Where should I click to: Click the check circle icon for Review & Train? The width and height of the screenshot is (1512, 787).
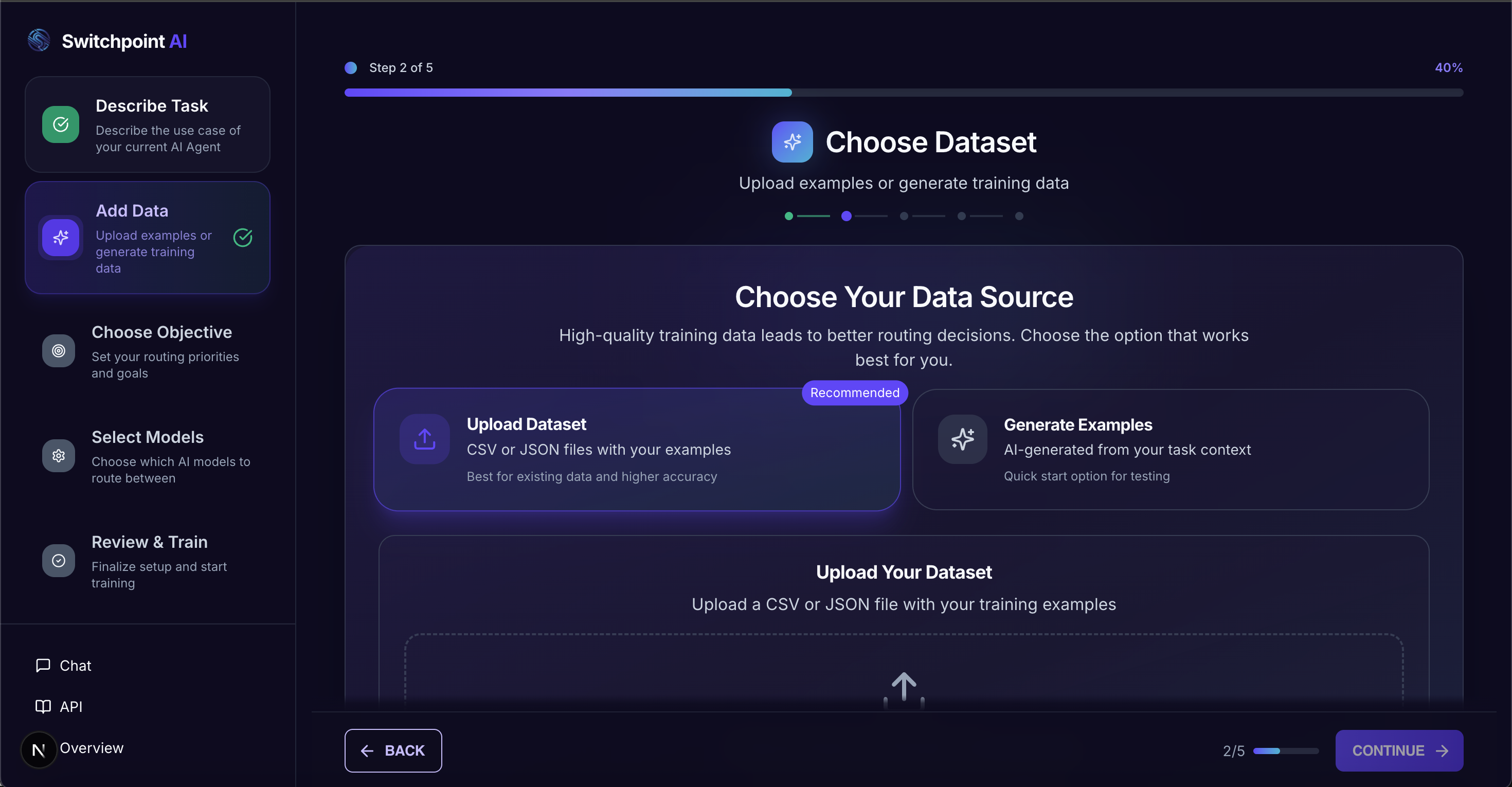coord(59,561)
